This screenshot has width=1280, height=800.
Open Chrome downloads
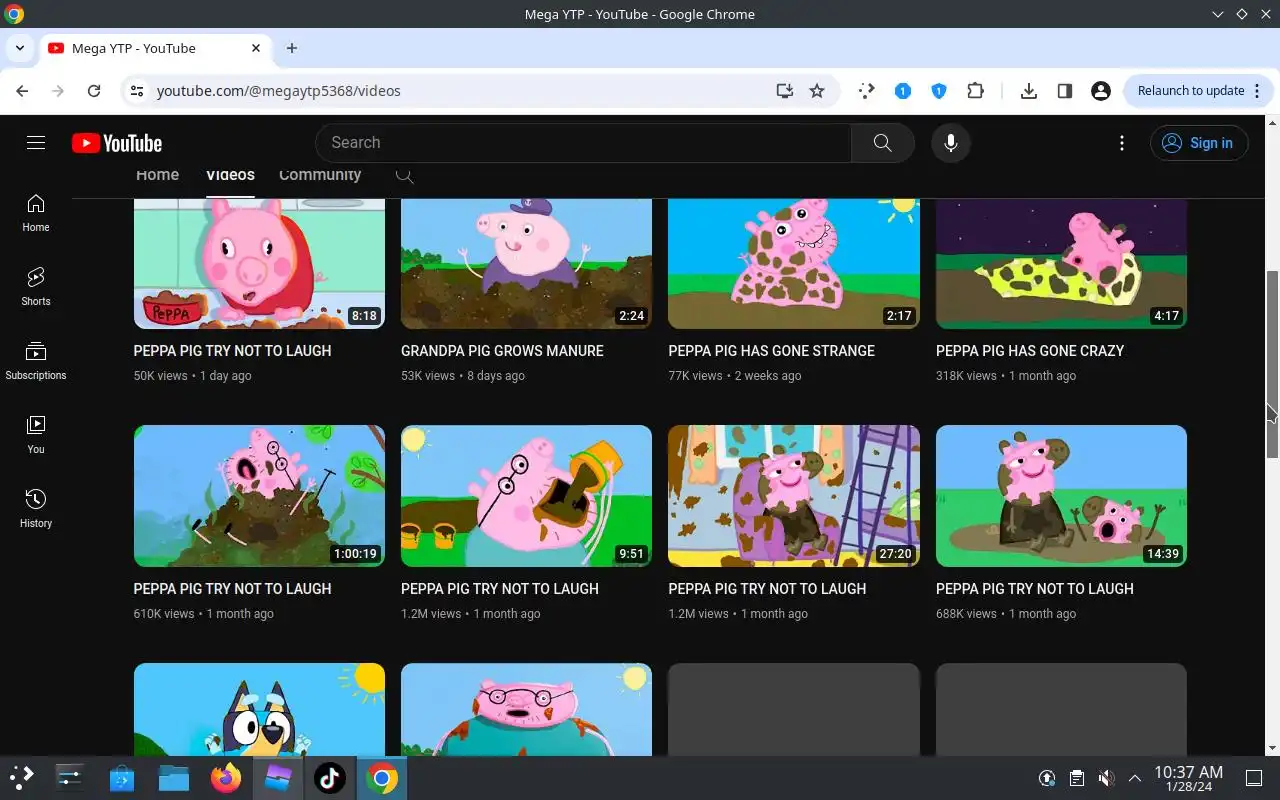coord(1028,91)
